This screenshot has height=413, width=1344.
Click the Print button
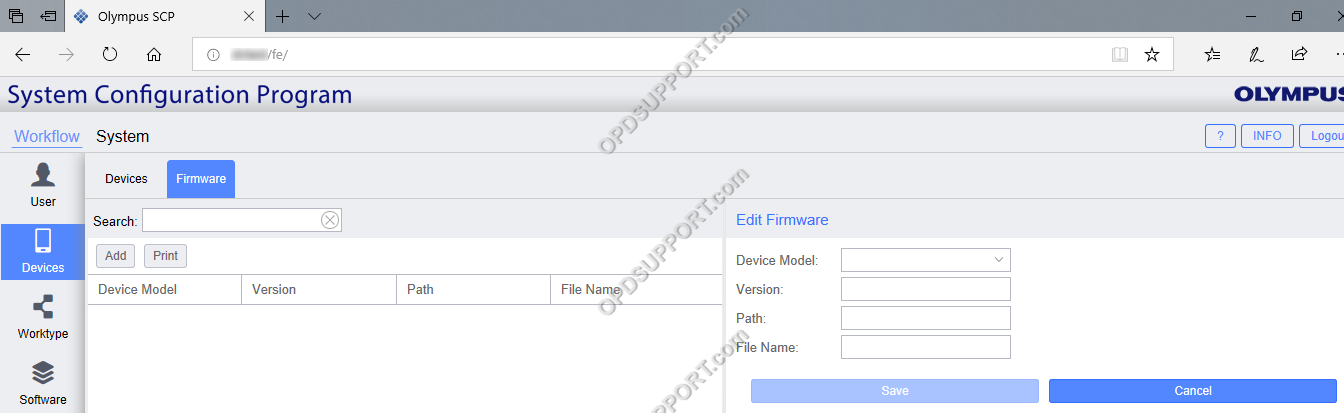pos(166,256)
